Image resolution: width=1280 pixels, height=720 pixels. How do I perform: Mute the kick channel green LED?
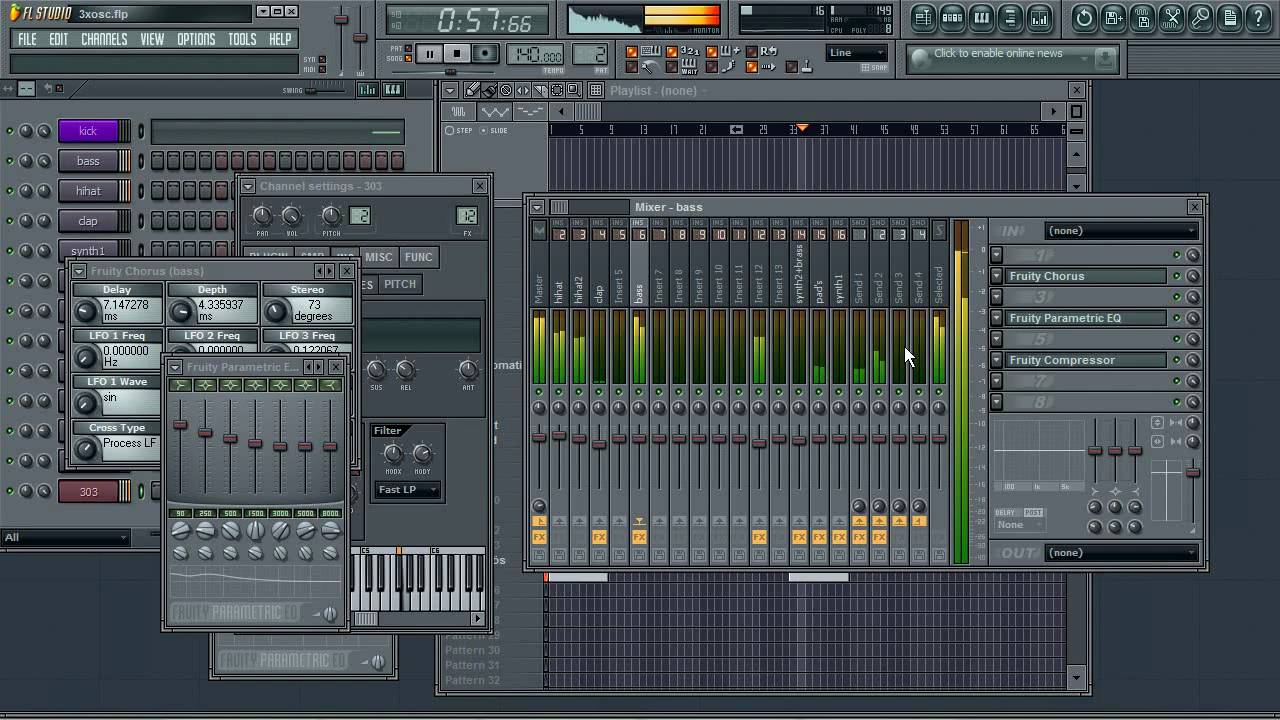[x=10, y=131]
